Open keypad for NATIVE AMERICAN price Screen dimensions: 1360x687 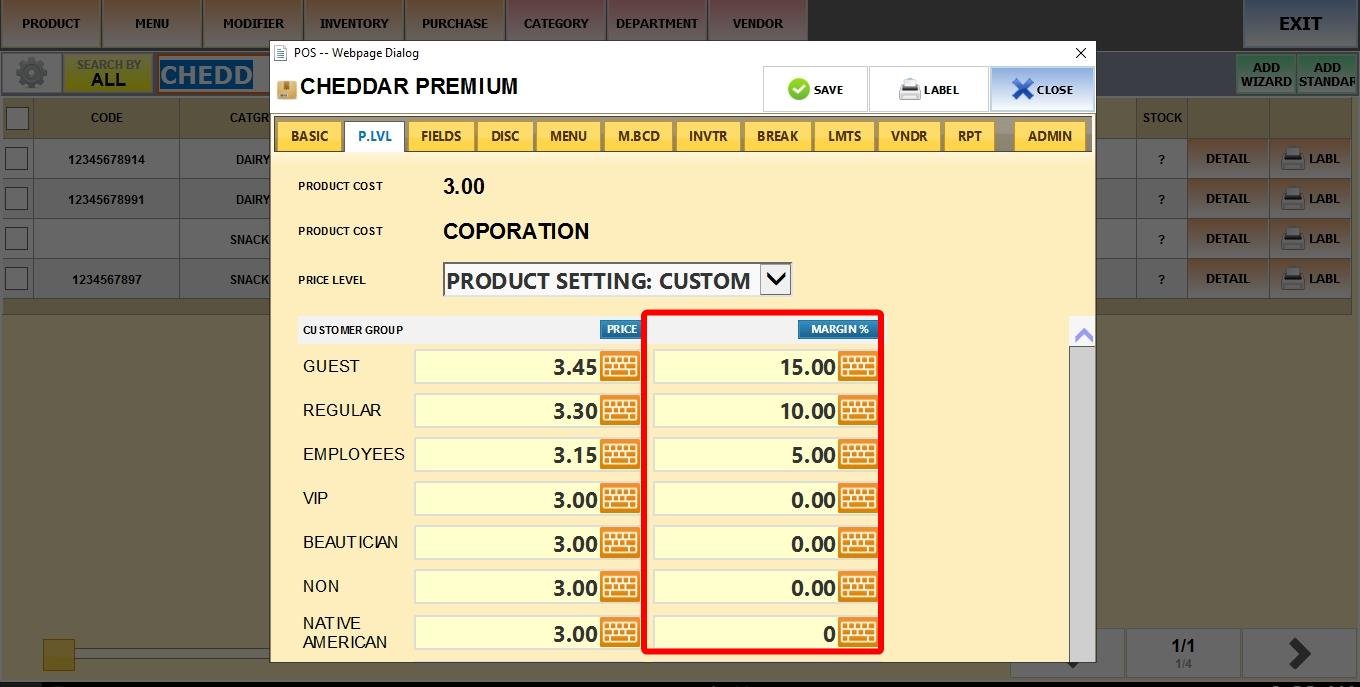pyautogui.click(x=620, y=633)
